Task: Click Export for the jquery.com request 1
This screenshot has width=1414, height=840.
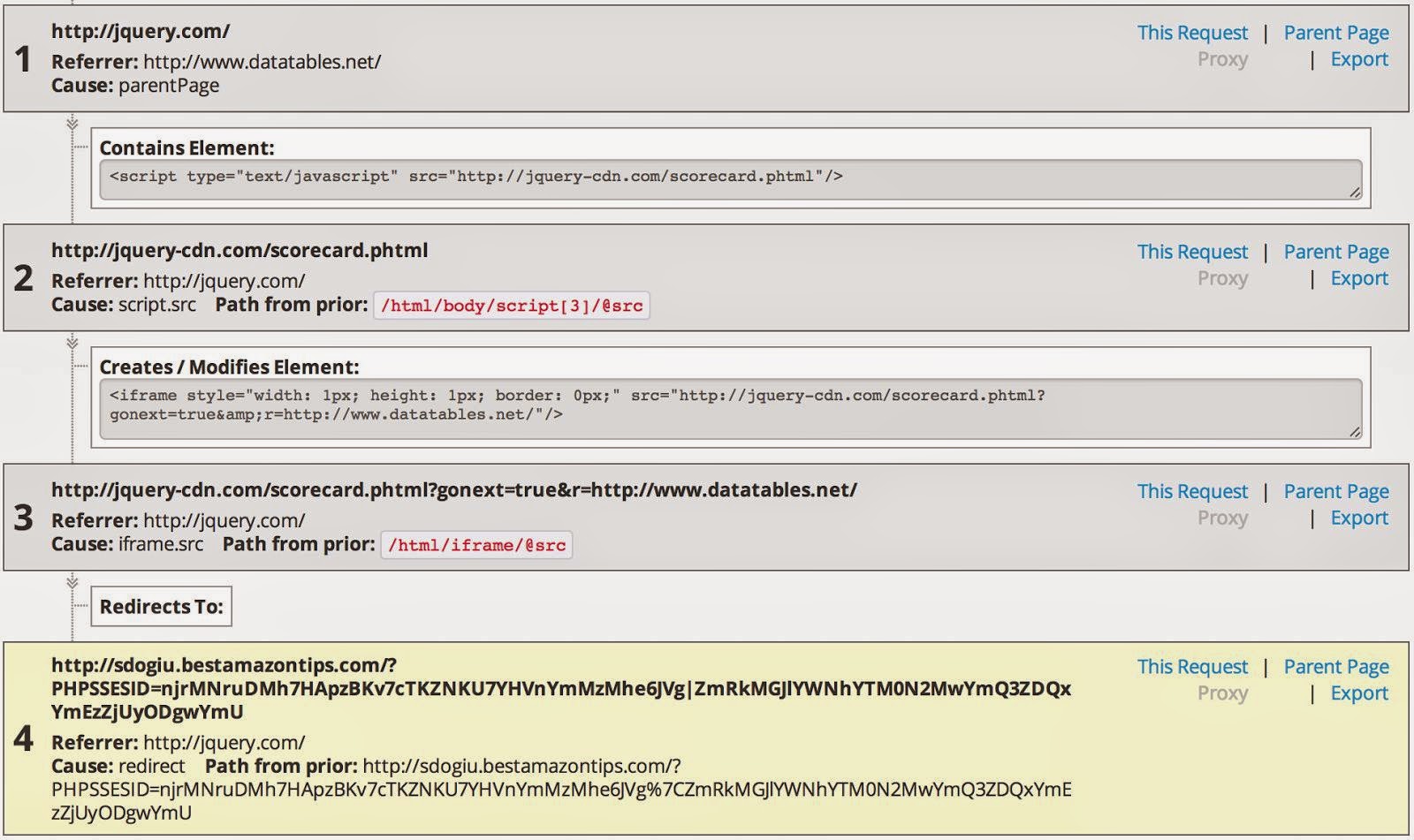Action: [1359, 59]
